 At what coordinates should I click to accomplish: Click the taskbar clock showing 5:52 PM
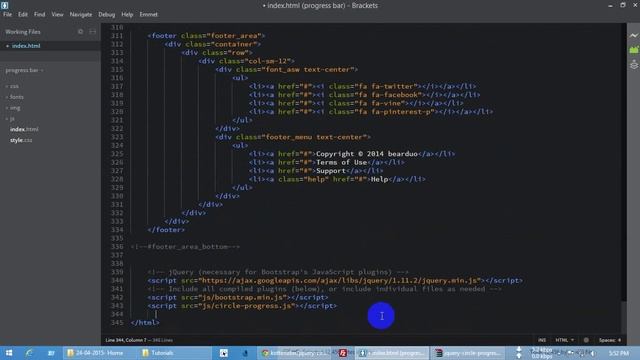coord(619,353)
